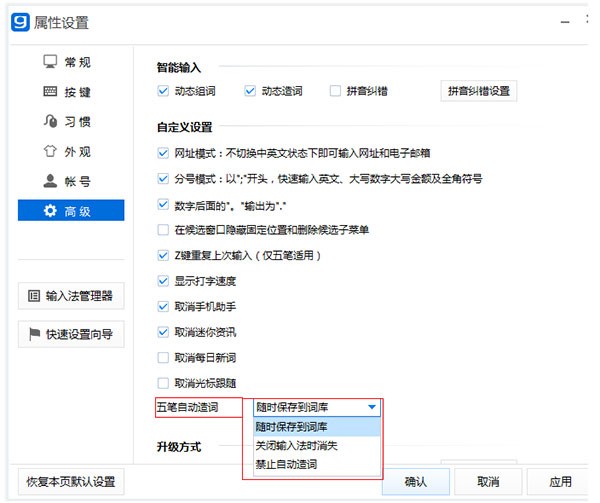Viewport: 600px width, 503px height.
Task: Click the list icon on 输入法管理器 button
Action: click(34, 296)
